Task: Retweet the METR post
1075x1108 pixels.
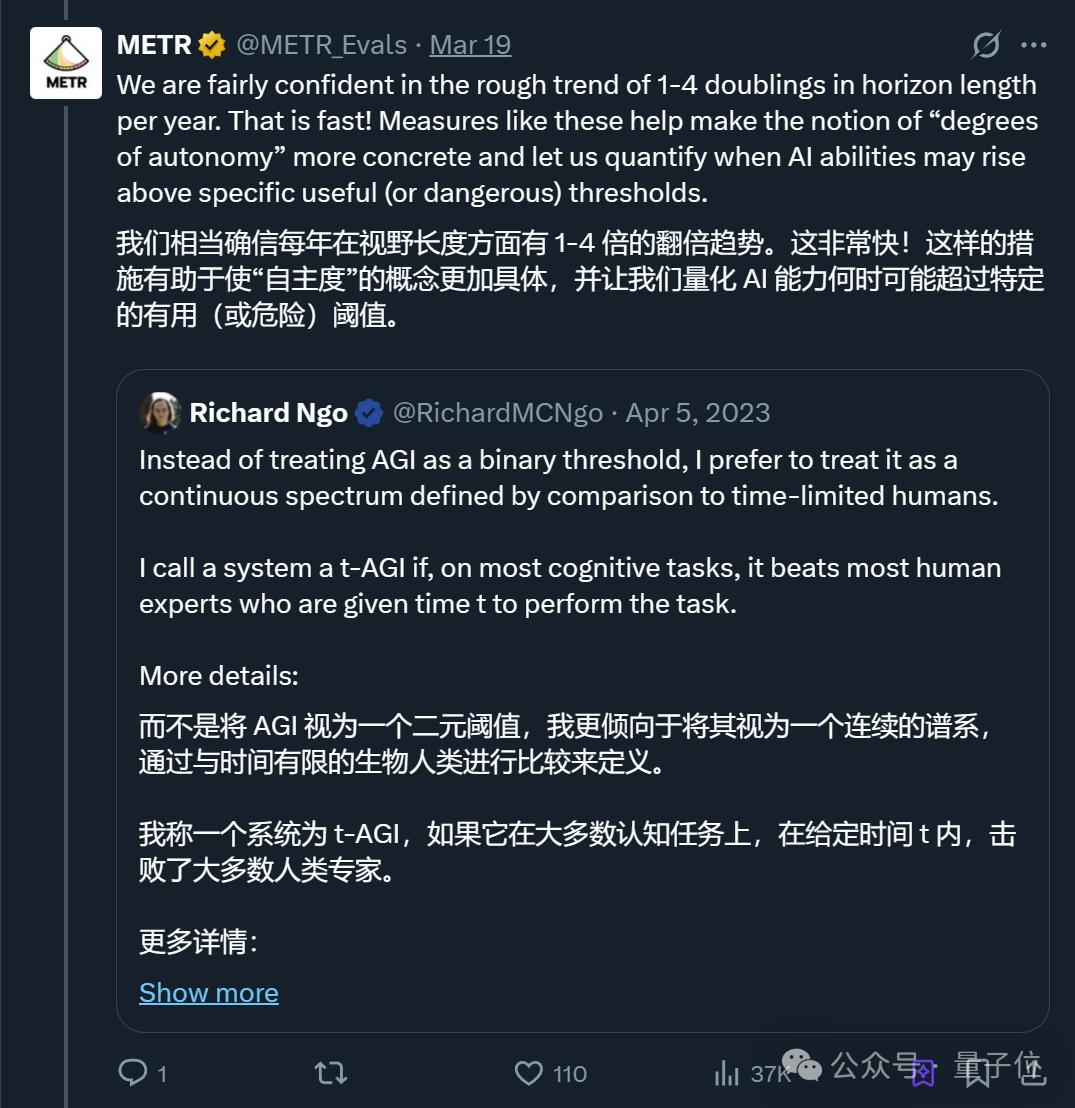Action: pyautogui.click(x=328, y=1072)
